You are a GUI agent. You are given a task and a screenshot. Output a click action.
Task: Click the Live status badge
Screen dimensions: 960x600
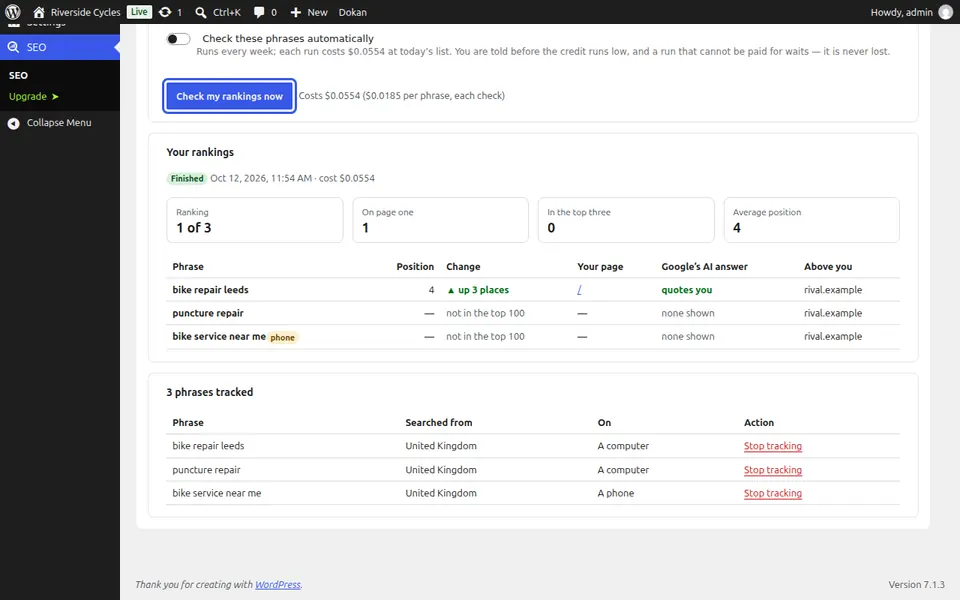pyautogui.click(x=139, y=12)
